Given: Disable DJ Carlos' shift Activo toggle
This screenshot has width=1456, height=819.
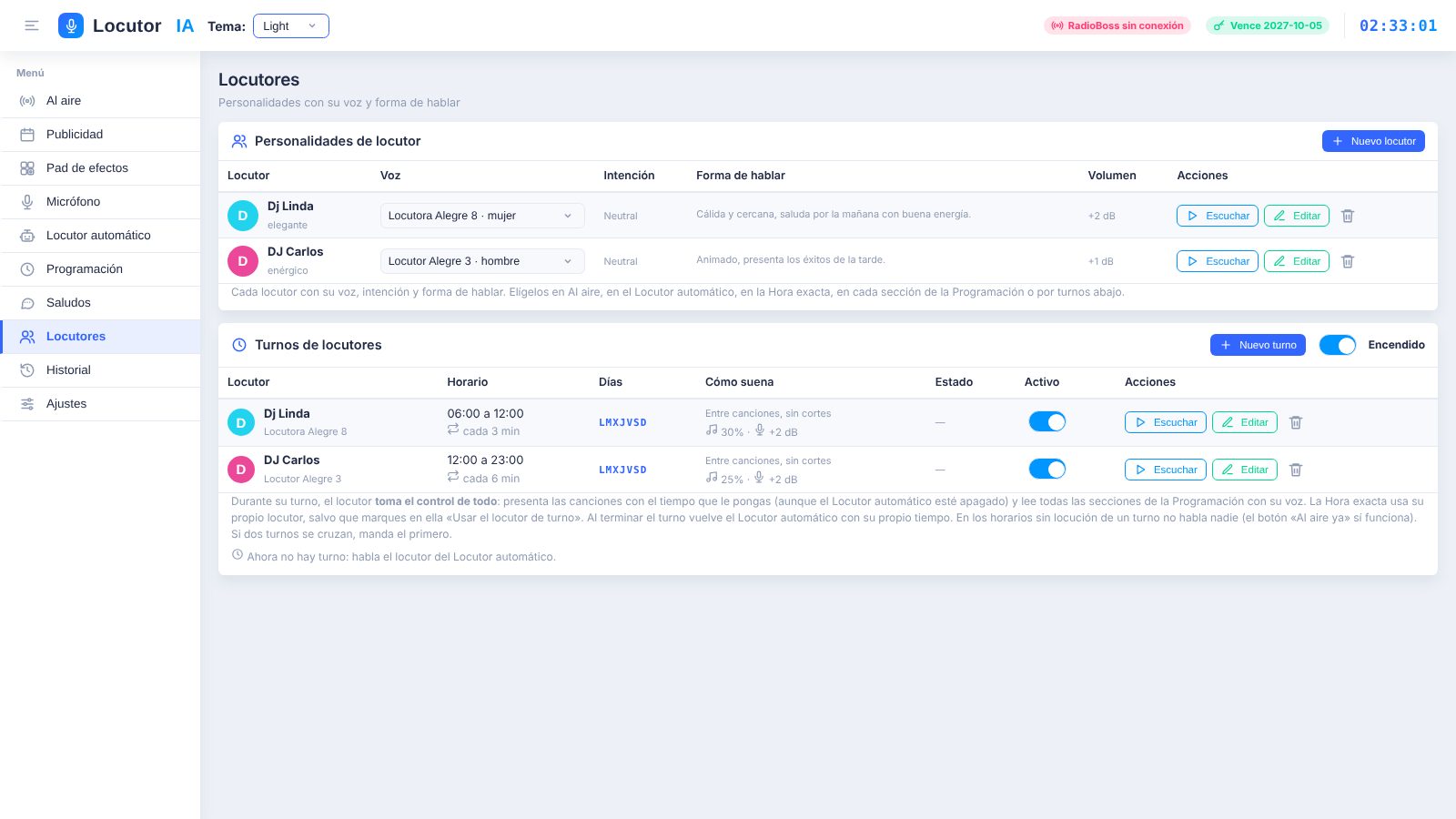Looking at the screenshot, I should (x=1047, y=469).
